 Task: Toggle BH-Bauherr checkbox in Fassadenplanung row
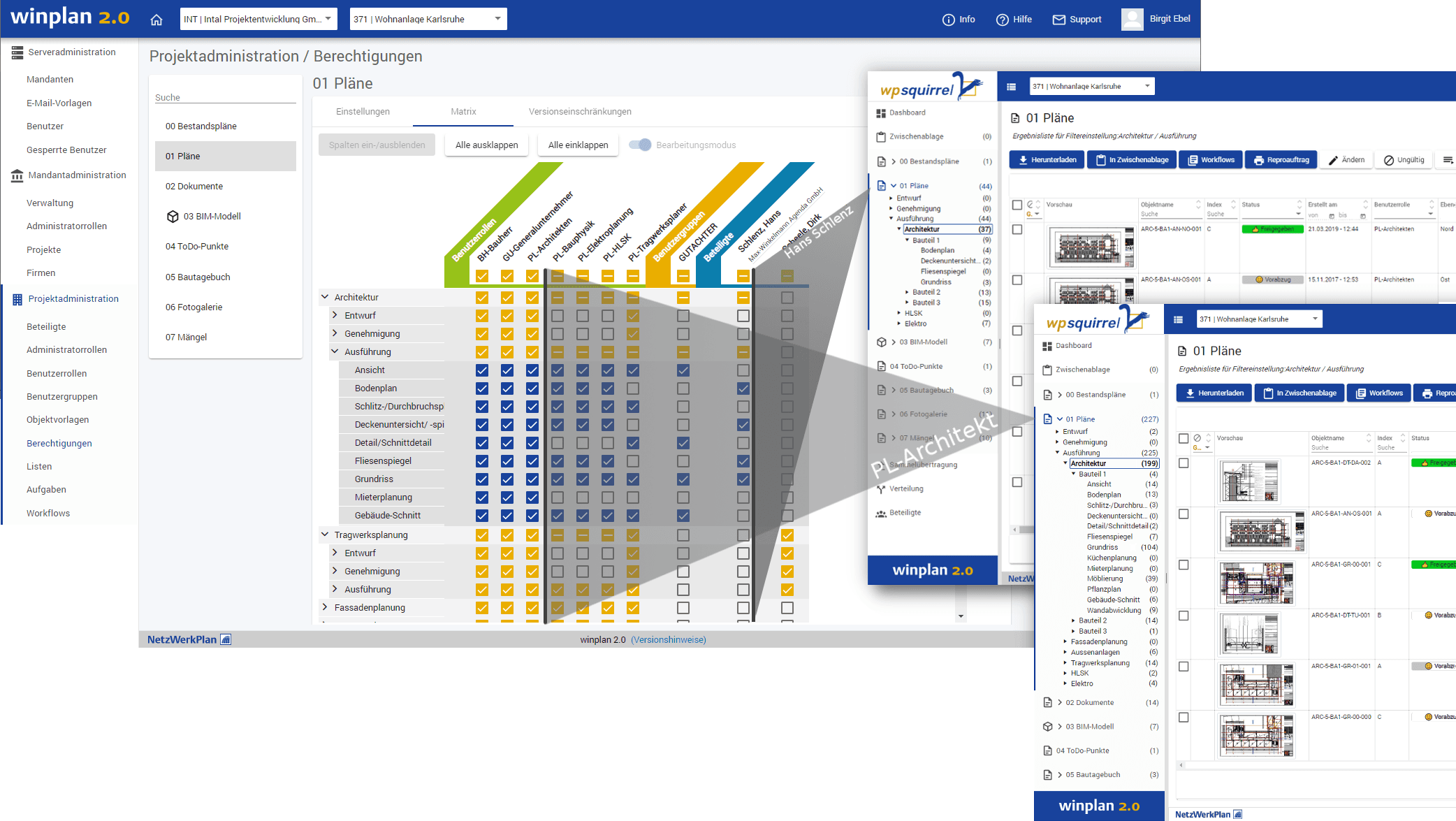point(482,608)
